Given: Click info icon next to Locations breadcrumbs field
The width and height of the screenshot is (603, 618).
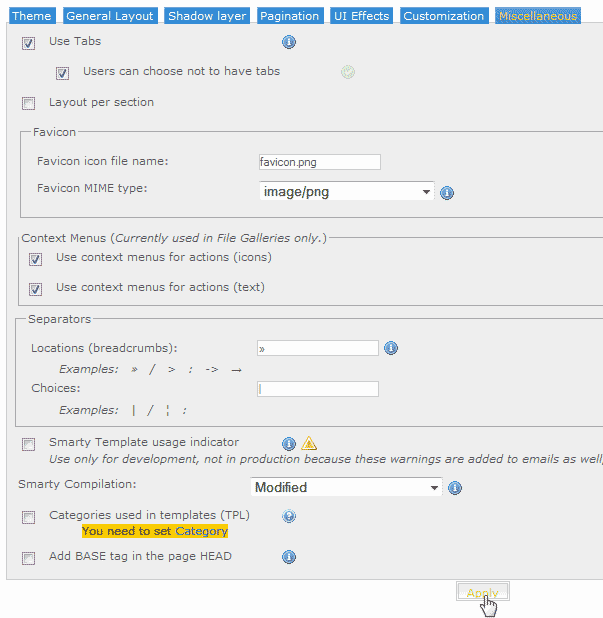Looking at the screenshot, I should point(391,348).
